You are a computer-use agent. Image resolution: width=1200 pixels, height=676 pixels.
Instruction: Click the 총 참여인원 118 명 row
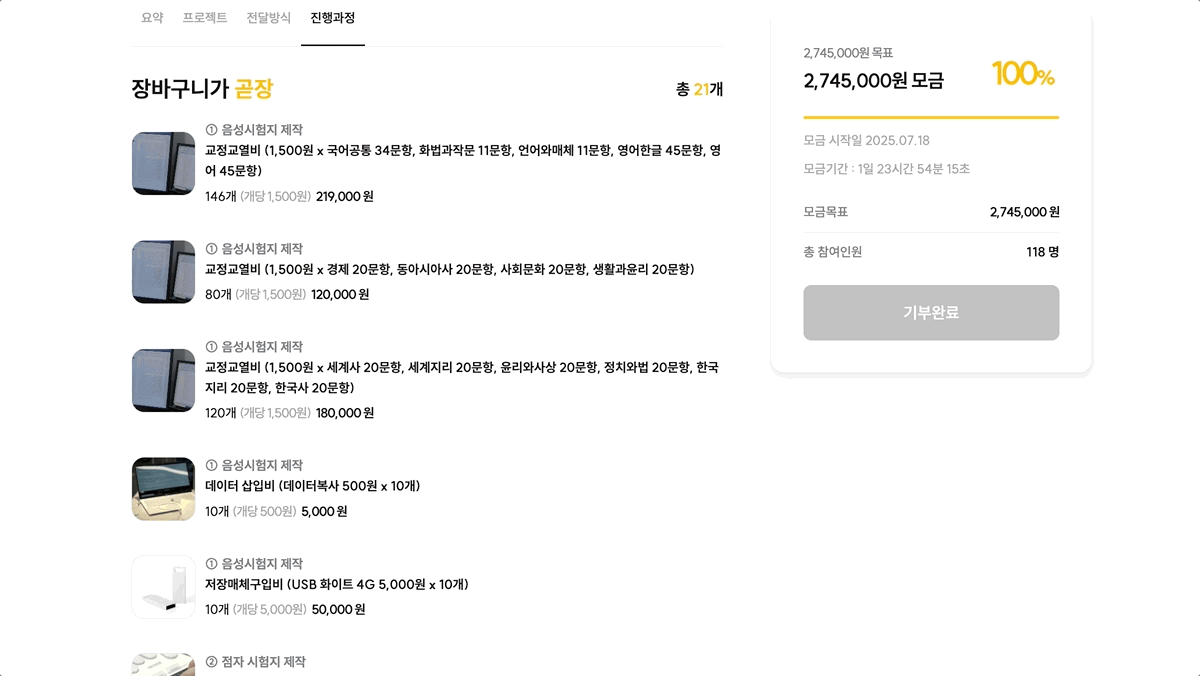pos(930,252)
